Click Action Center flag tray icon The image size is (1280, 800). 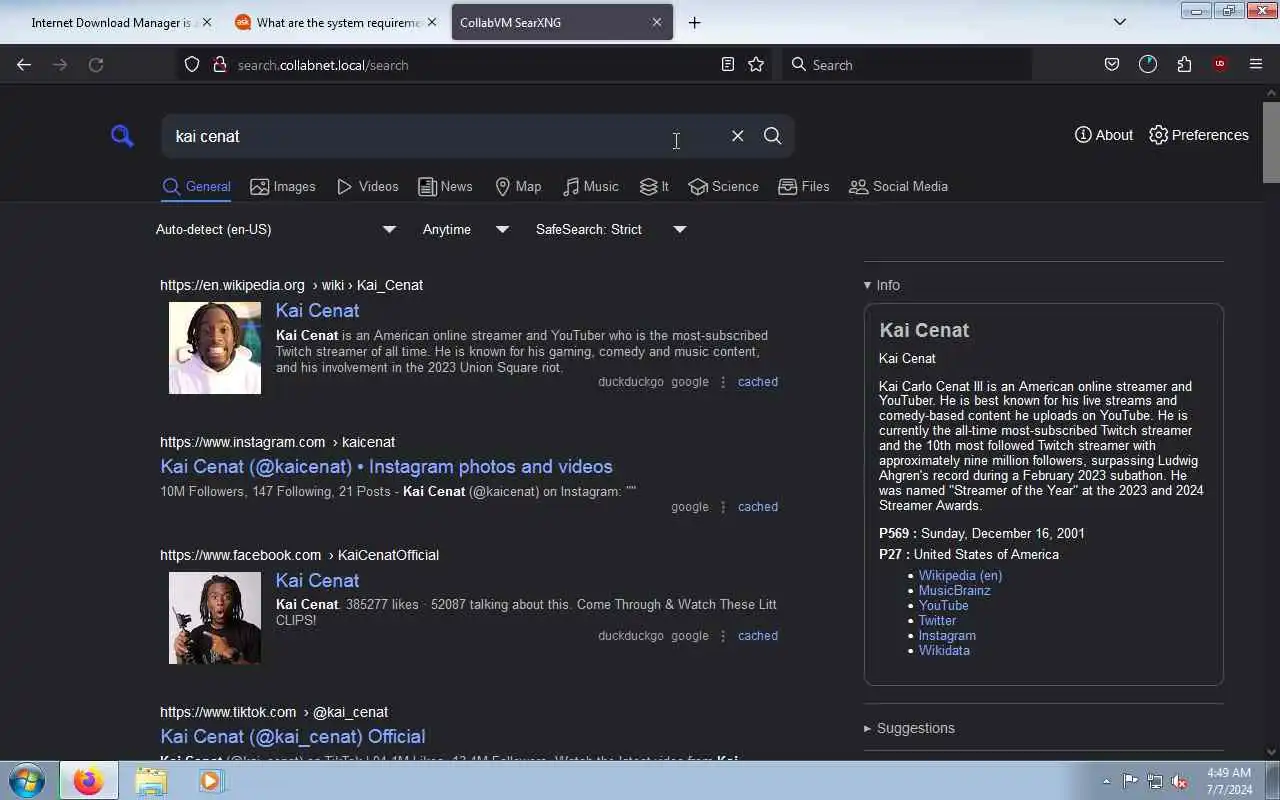point(1130,781)
